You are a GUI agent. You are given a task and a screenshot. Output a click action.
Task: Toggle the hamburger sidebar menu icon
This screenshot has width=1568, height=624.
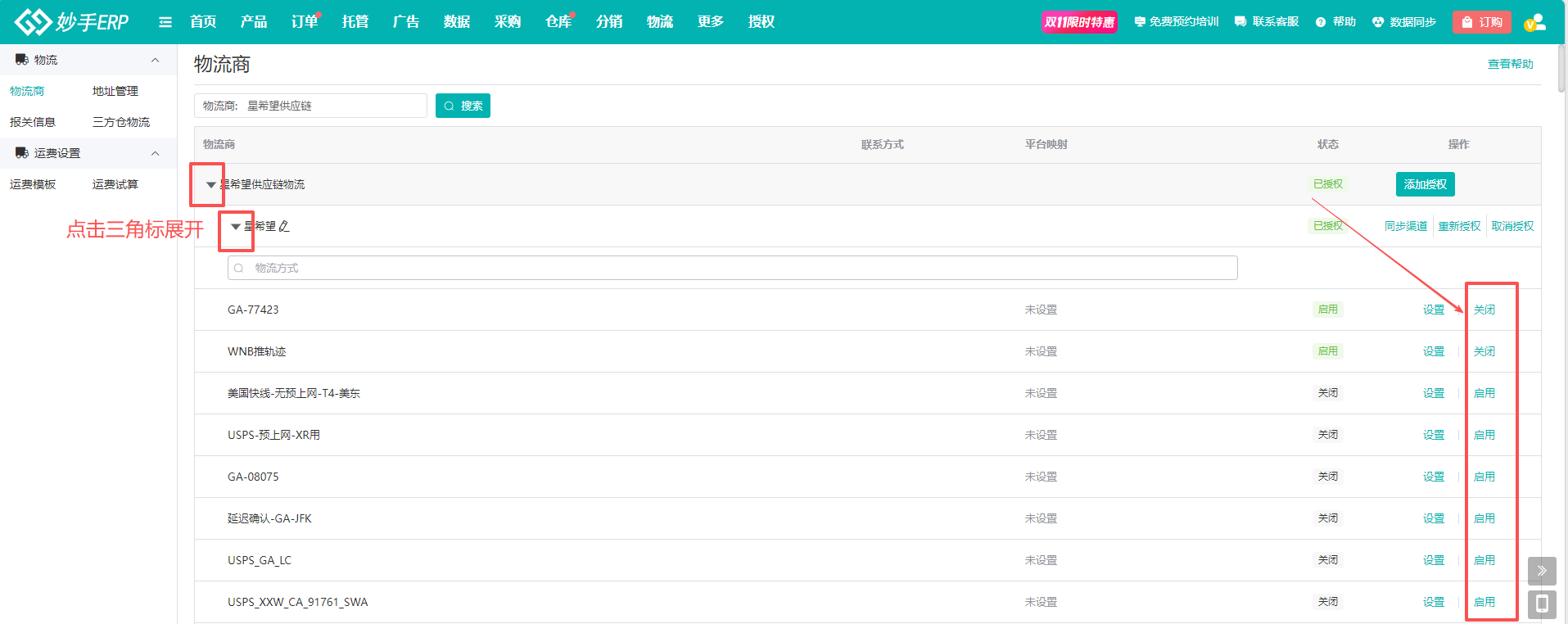click(x=165, y=22)
